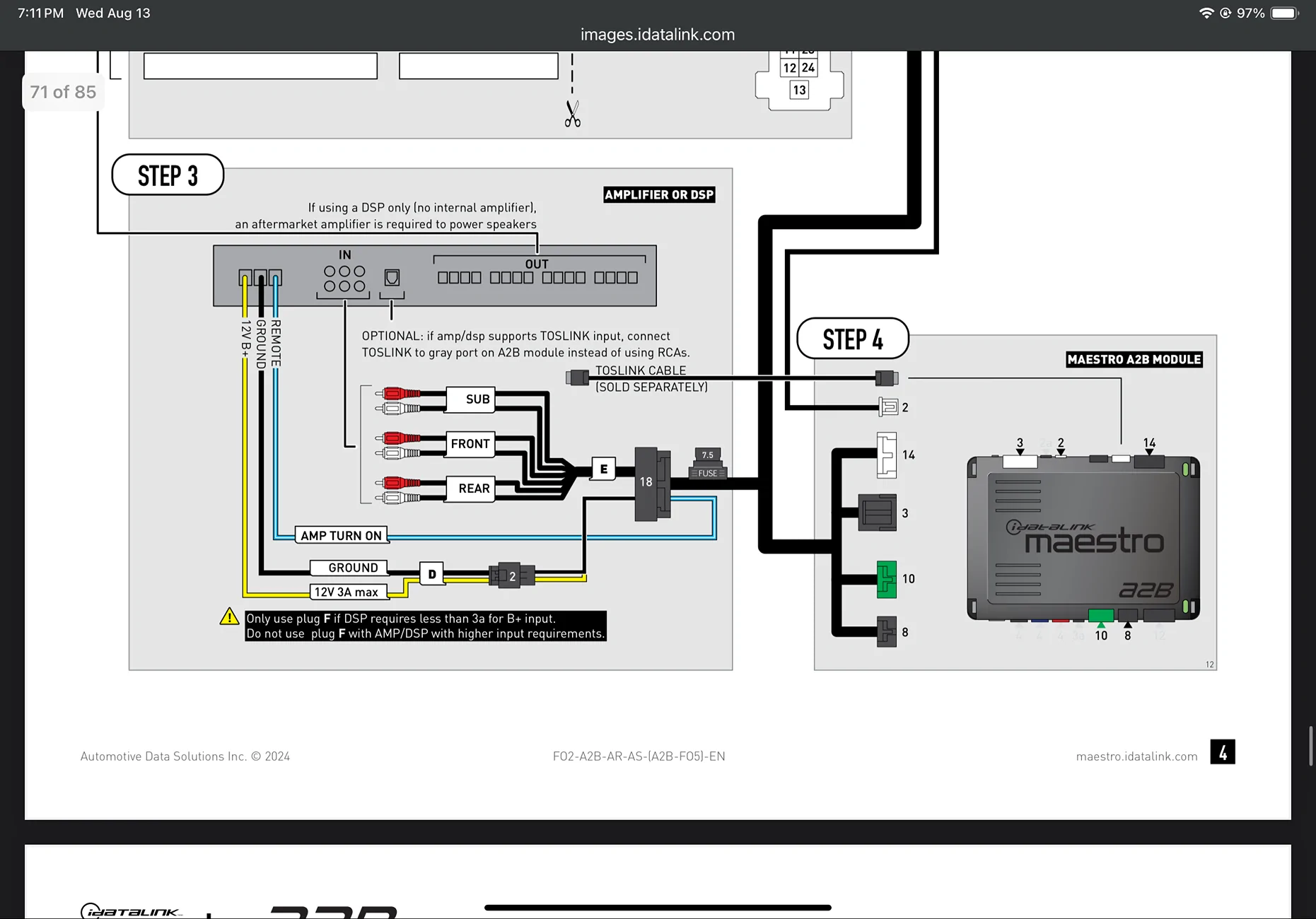This screenshot has height=919, width=1316.
Task: Click the pin 13 box
Action: tap(799, 90)
